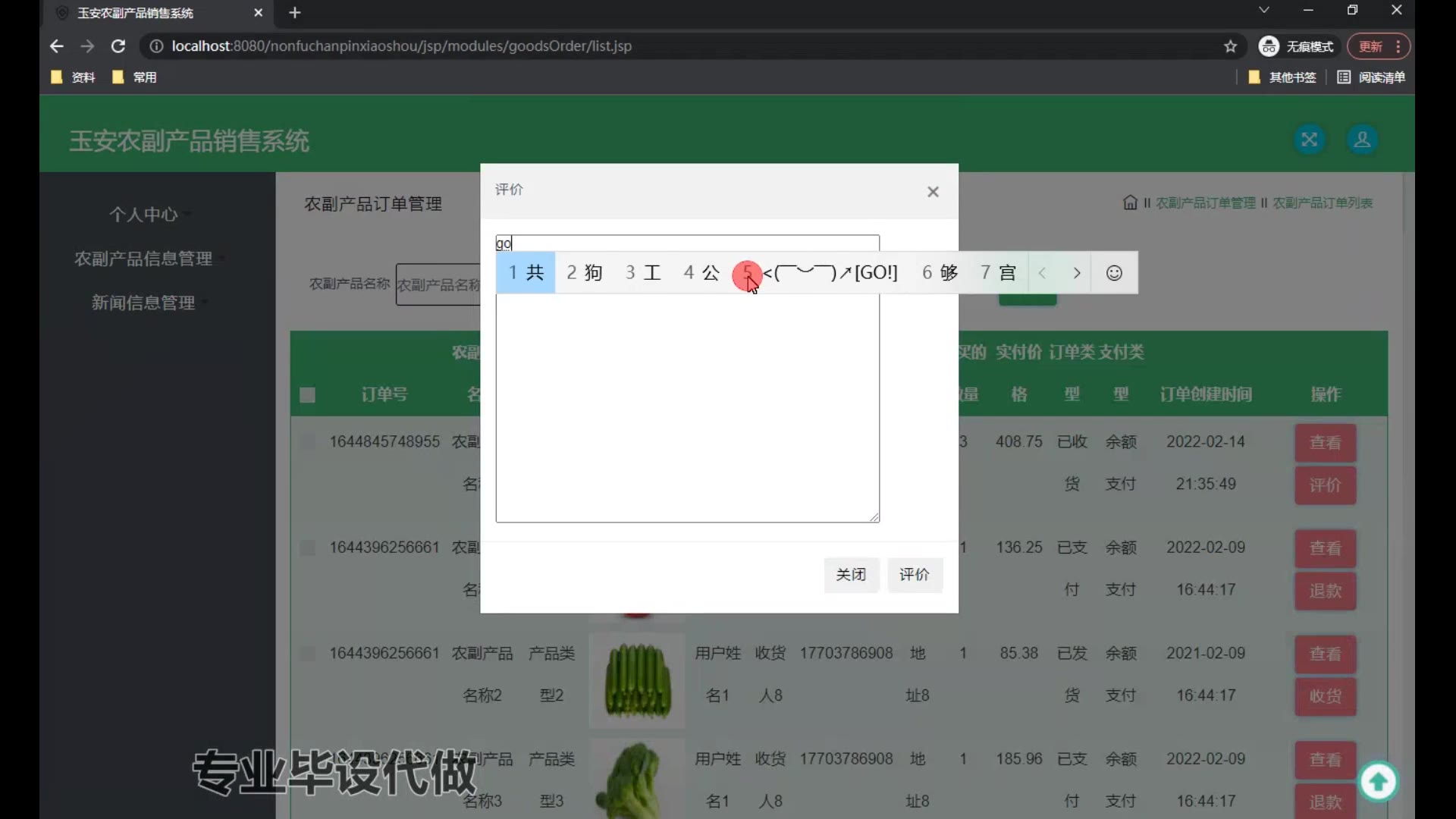Viewport: 1456px width, 819px height.
Task: Click inside the review text area
Action: point(686,409)
